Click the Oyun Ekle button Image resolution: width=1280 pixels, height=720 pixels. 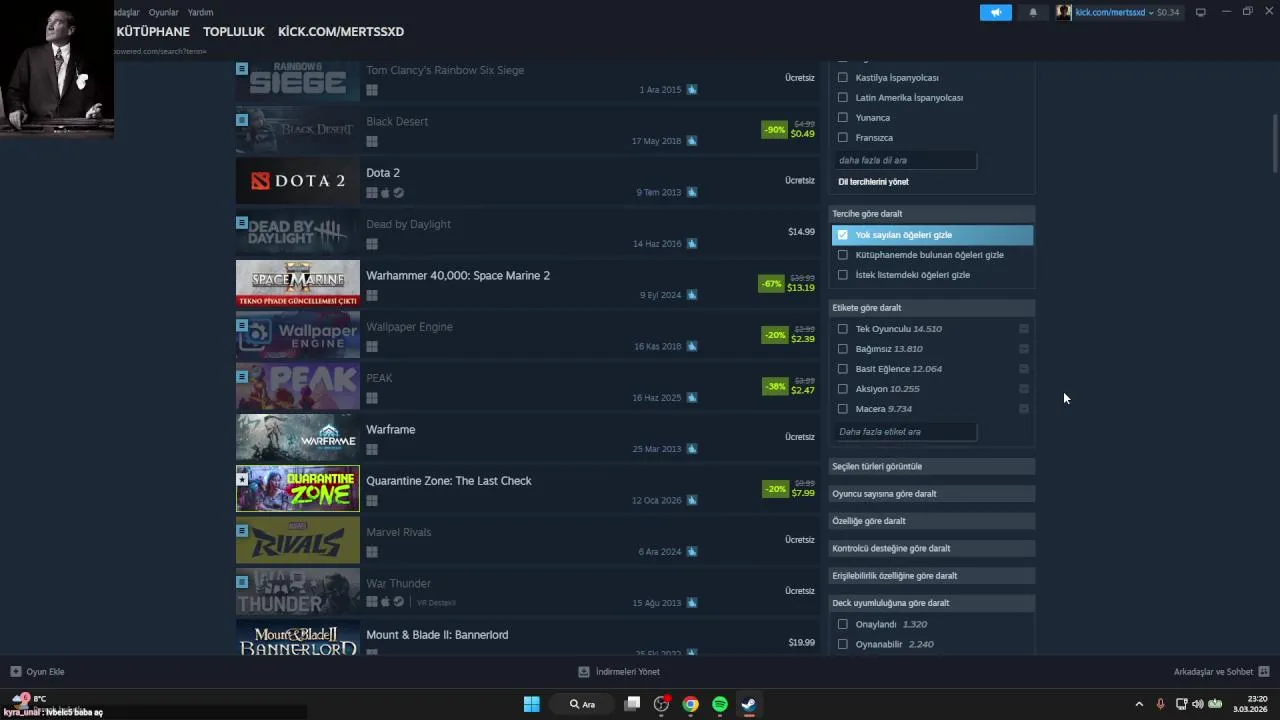click(x=37, y=672)
